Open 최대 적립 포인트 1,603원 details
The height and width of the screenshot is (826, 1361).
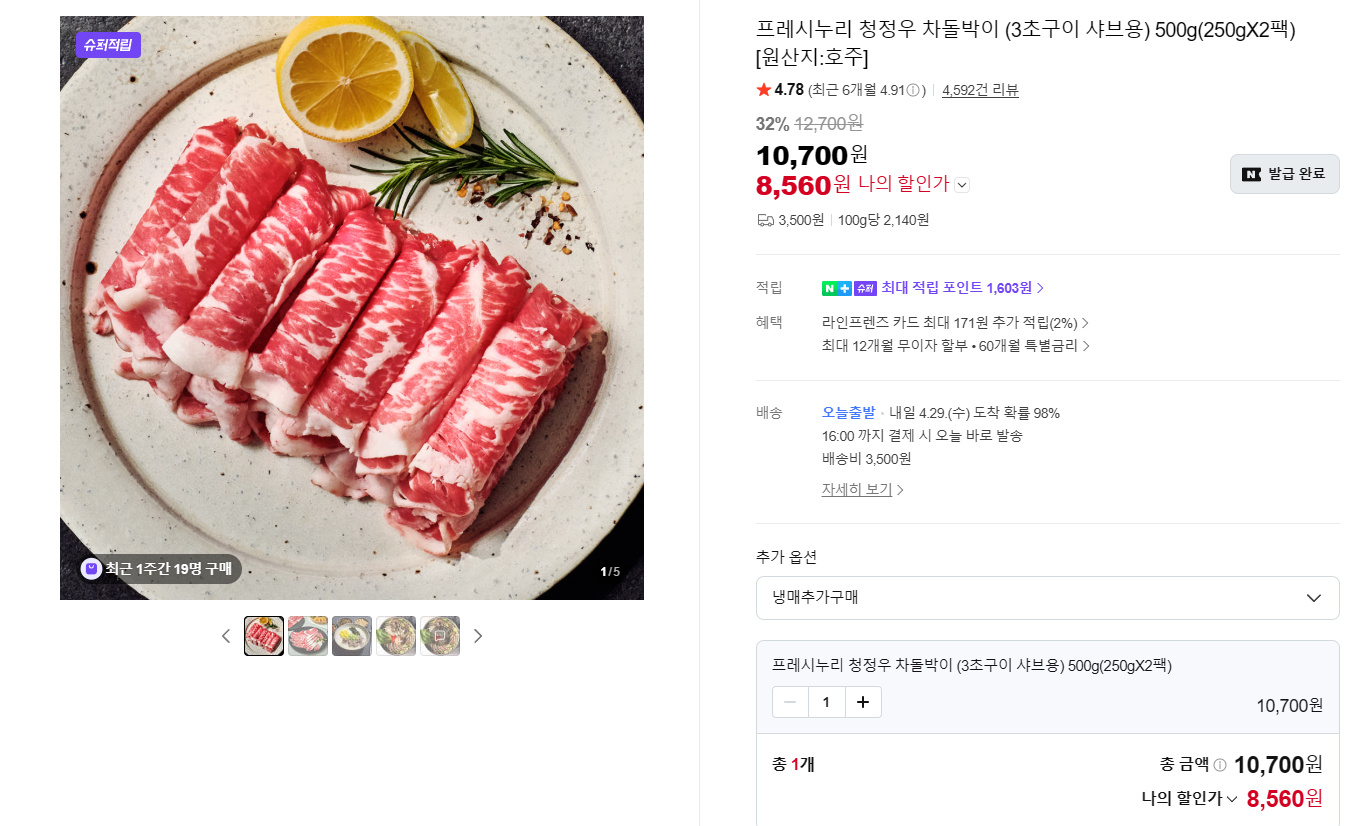pyautogui.click(x=962, y=288)
